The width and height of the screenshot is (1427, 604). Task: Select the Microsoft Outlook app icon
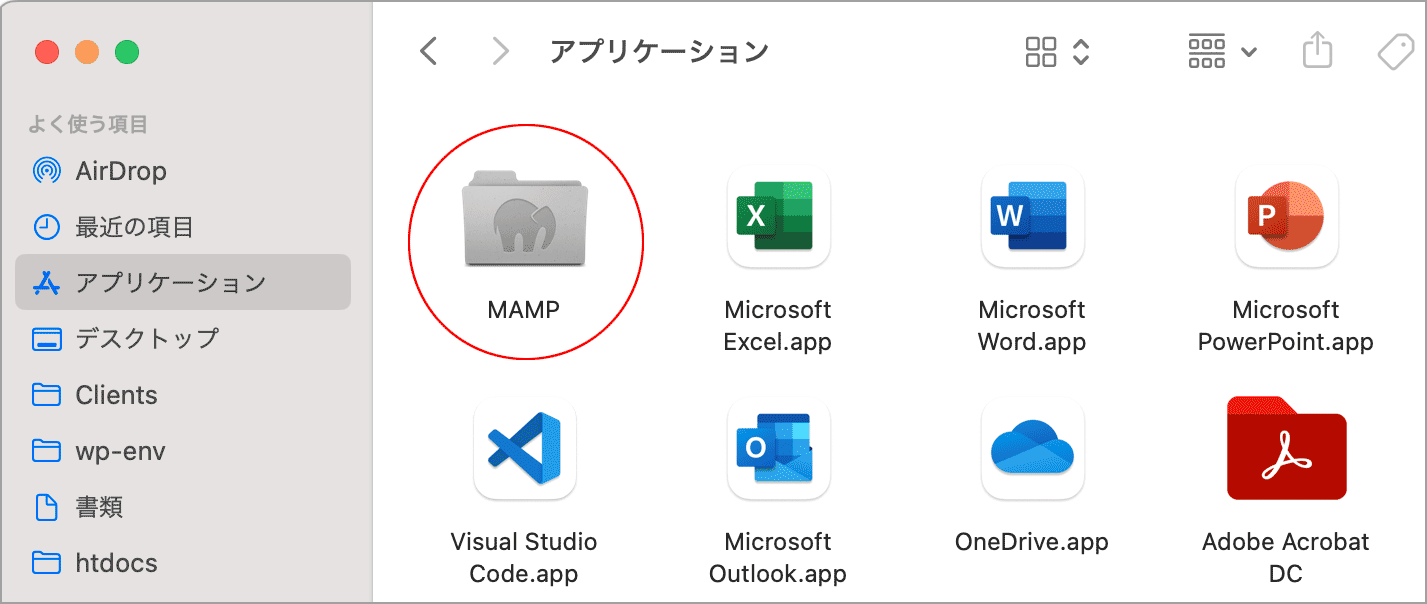point(778,449)
